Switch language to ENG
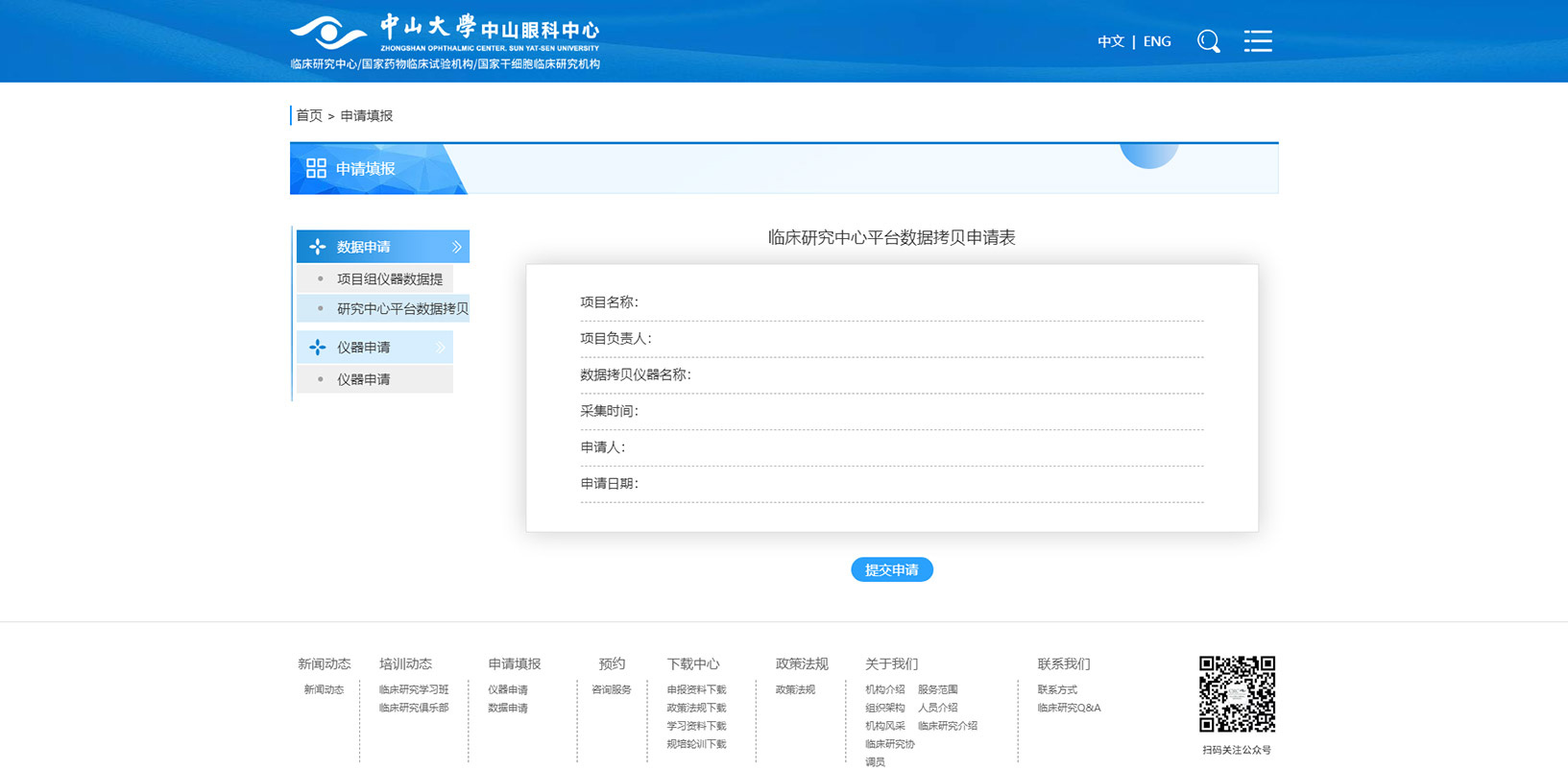 pos(1157,41)
